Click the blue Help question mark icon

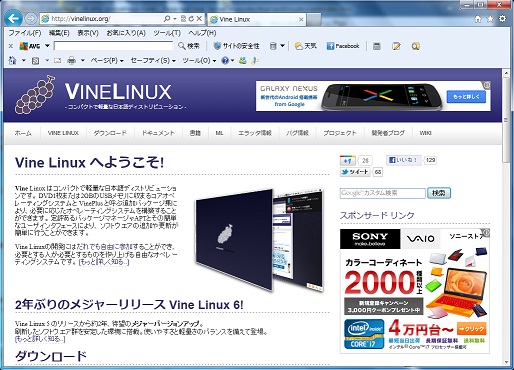225,61
